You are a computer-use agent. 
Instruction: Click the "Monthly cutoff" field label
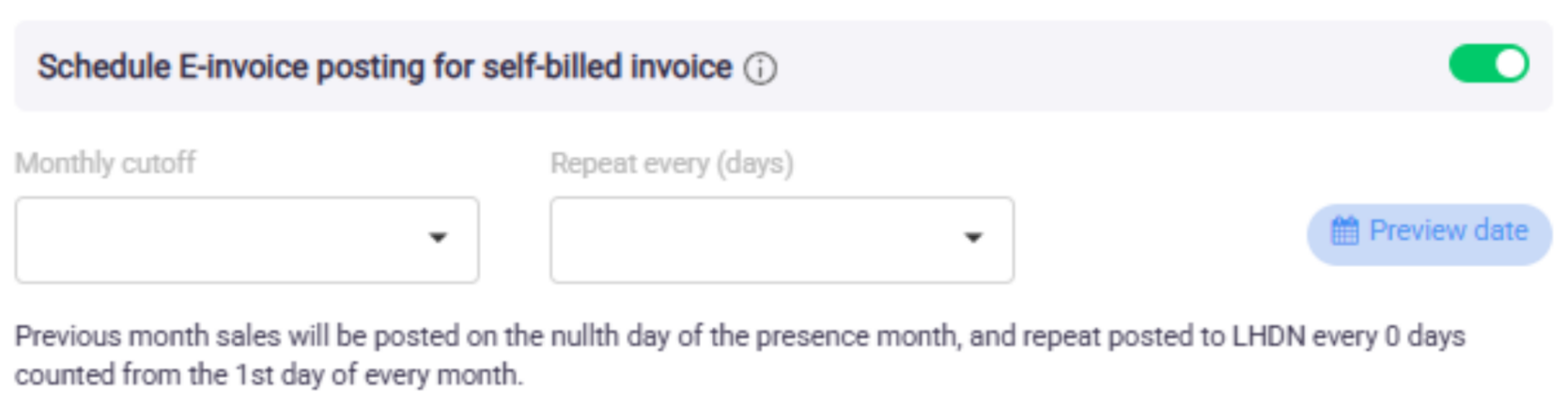(105, 164)
